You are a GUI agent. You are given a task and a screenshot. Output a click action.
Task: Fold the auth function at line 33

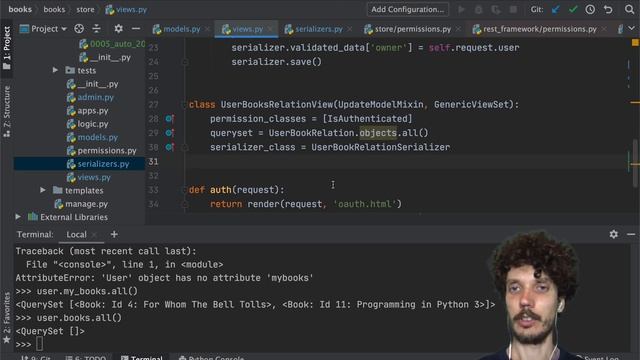[184, 190]
